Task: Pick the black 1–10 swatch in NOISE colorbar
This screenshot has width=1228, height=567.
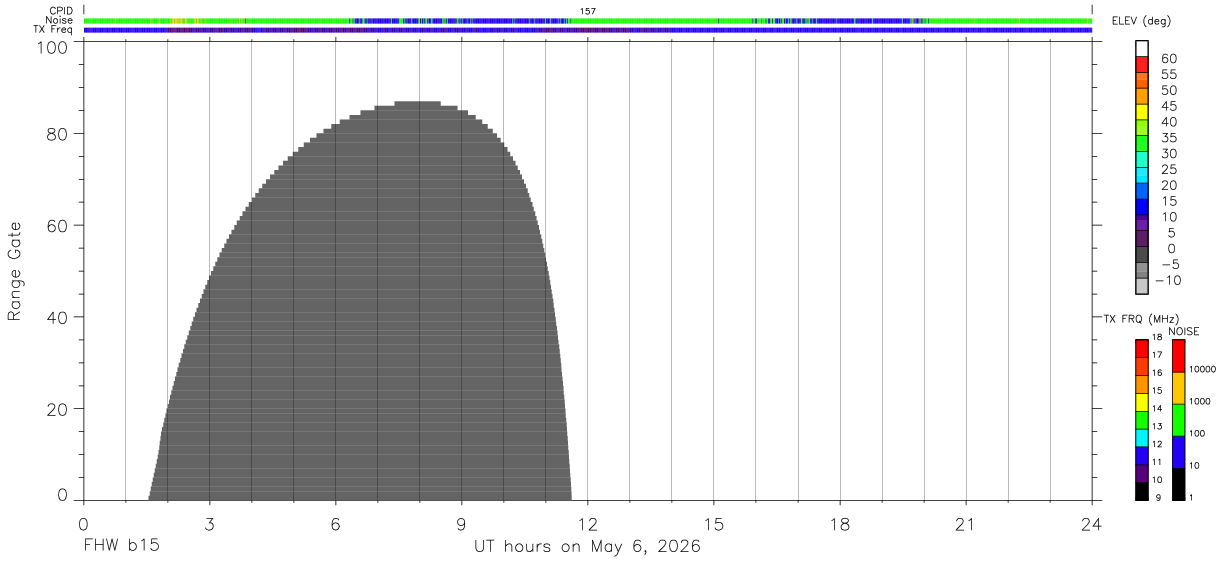Action: 1178,484
